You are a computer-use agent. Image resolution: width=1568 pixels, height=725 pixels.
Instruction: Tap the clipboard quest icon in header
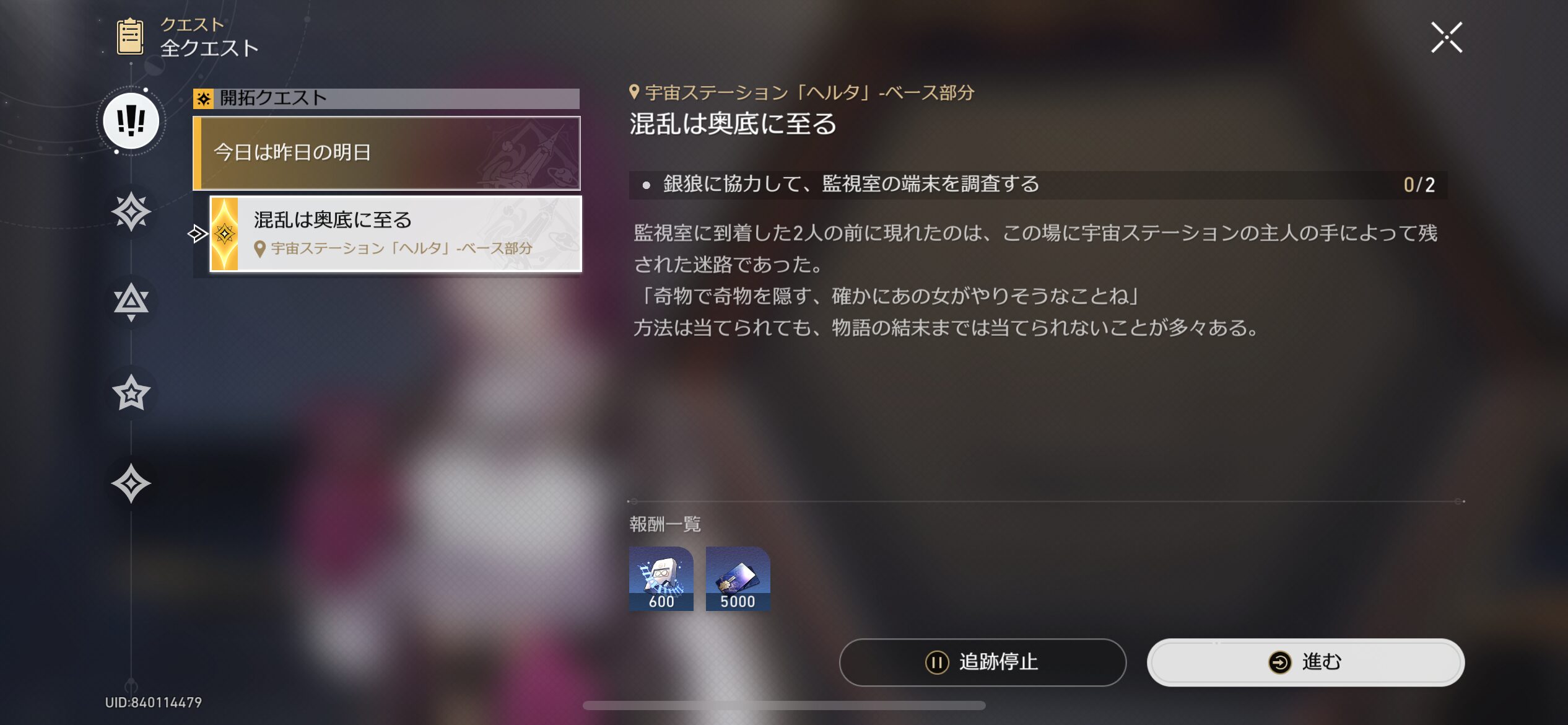pos(130,37)
